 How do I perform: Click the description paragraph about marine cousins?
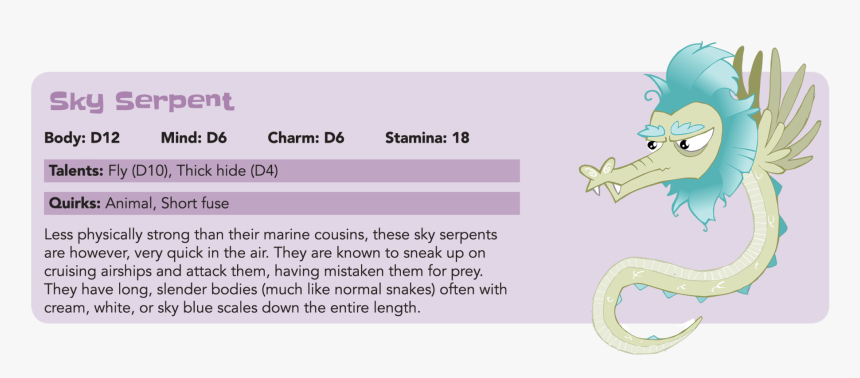tap(275, 272)
